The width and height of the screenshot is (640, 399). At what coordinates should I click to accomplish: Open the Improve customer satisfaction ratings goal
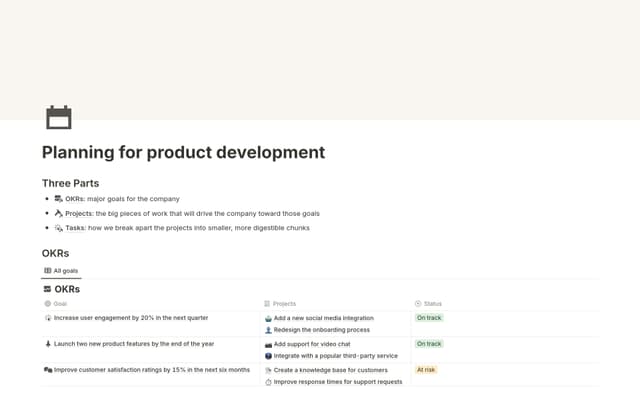click(151, 370)
